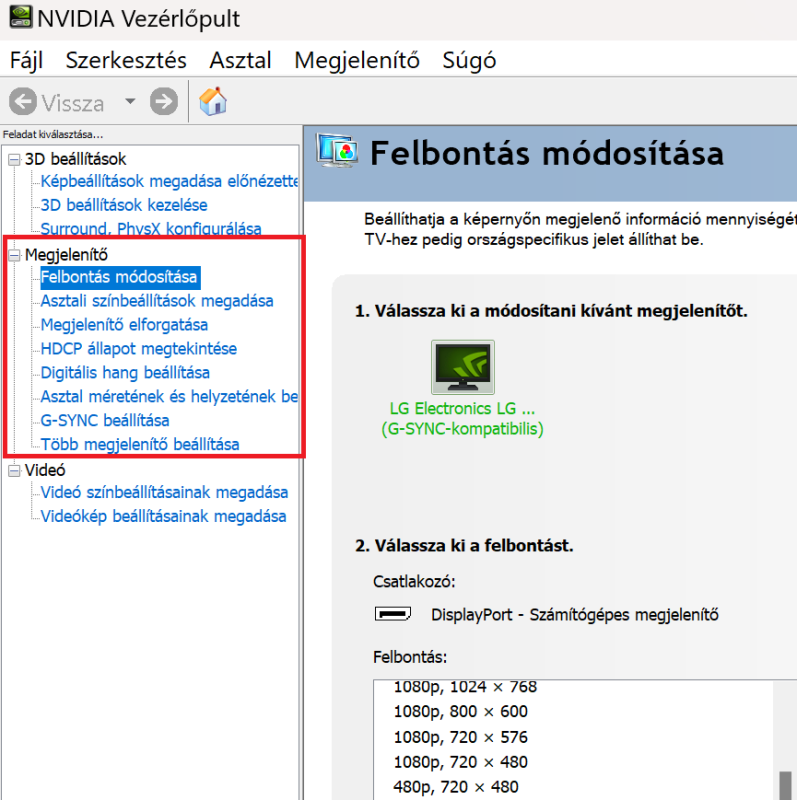This screenshot has width=797, height=800.
Task: Open the home page via house icon
Action: click(x=213, y=101)
